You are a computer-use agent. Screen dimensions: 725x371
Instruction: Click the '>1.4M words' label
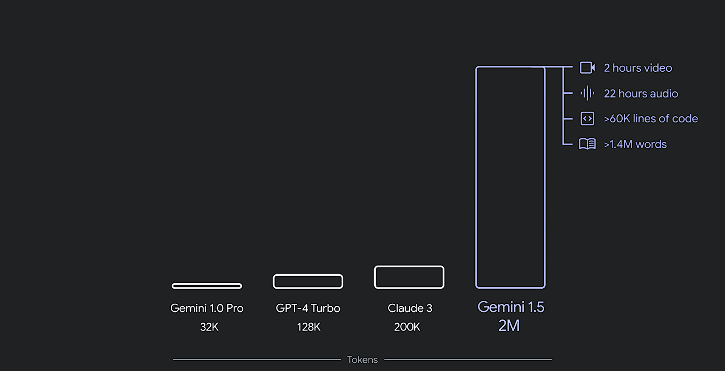point(635,144)
